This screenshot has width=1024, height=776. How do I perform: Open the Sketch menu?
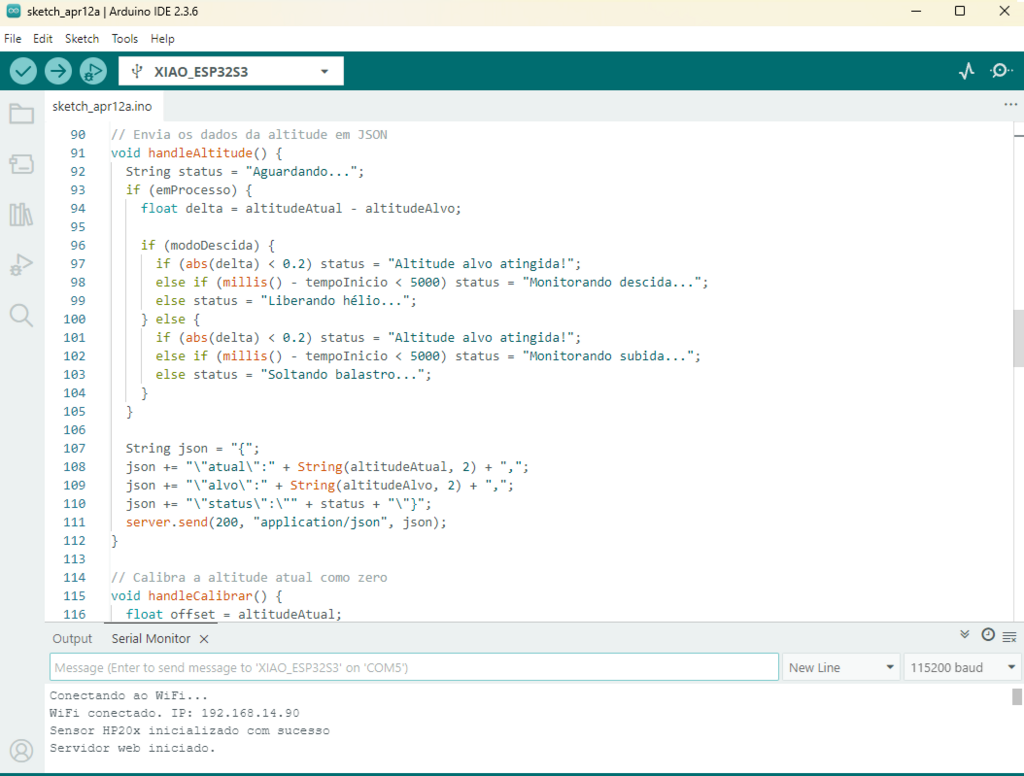point(82,39)
